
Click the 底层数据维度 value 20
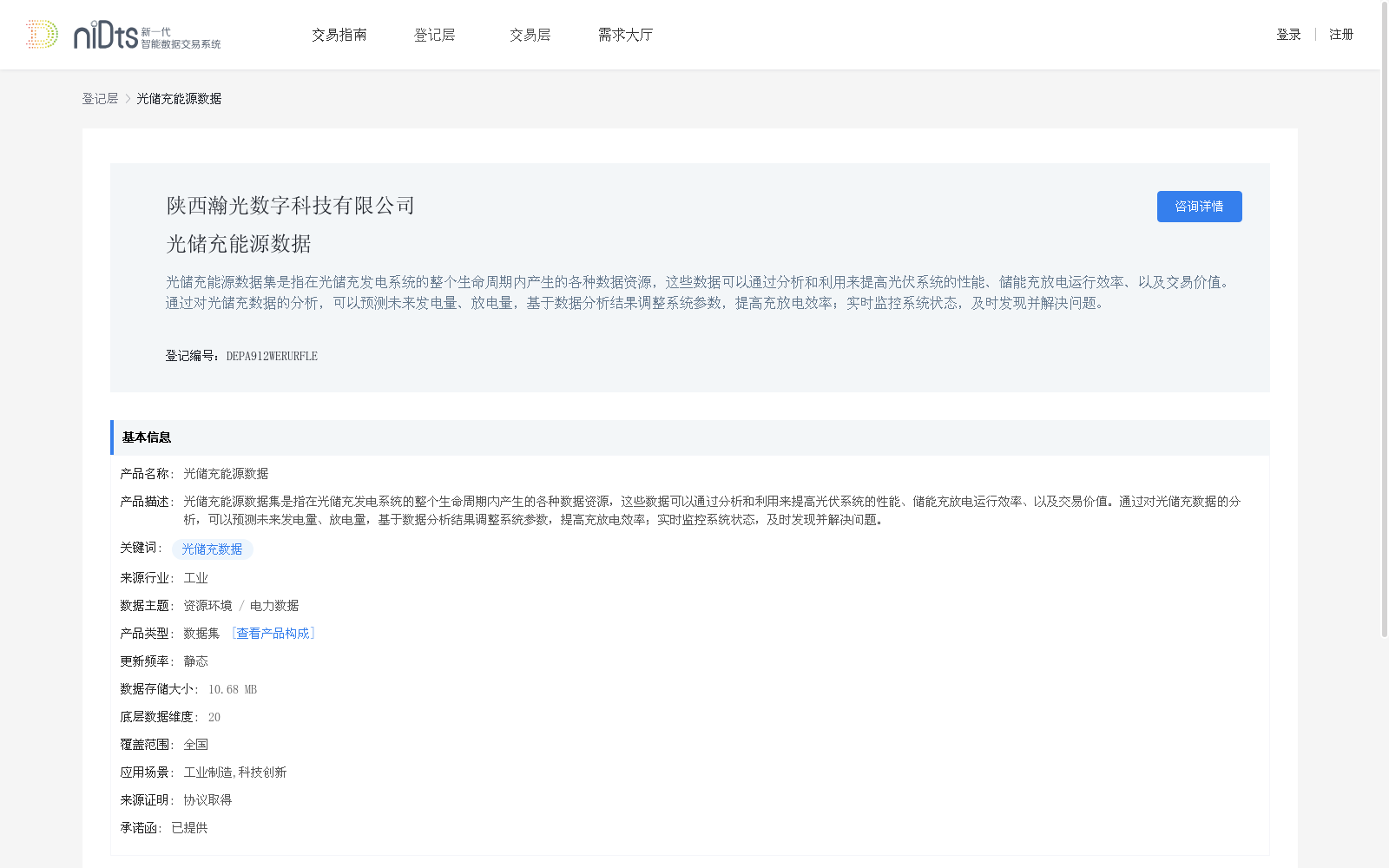coord(214,717)
